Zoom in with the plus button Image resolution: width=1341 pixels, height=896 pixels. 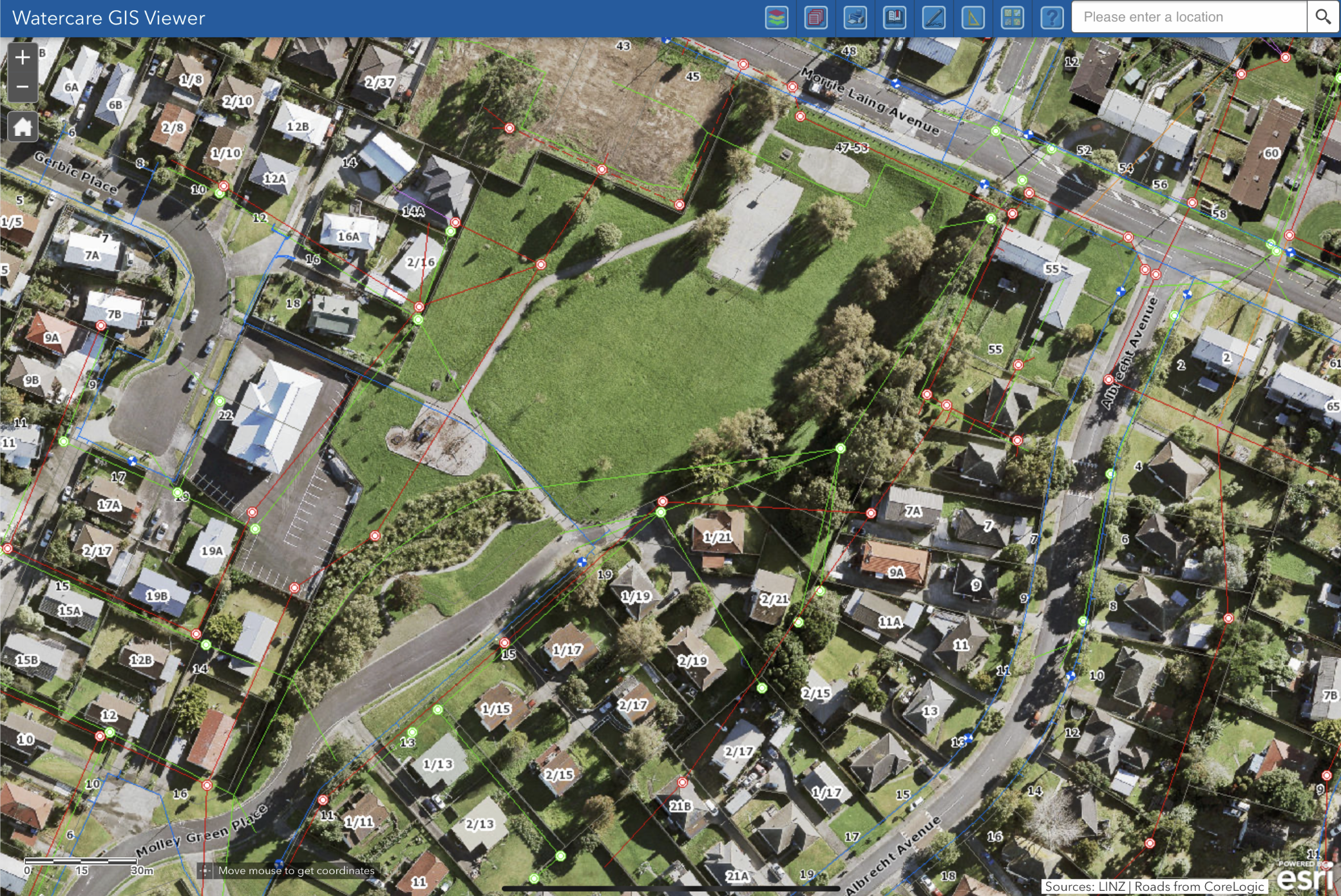click(23, 57)
